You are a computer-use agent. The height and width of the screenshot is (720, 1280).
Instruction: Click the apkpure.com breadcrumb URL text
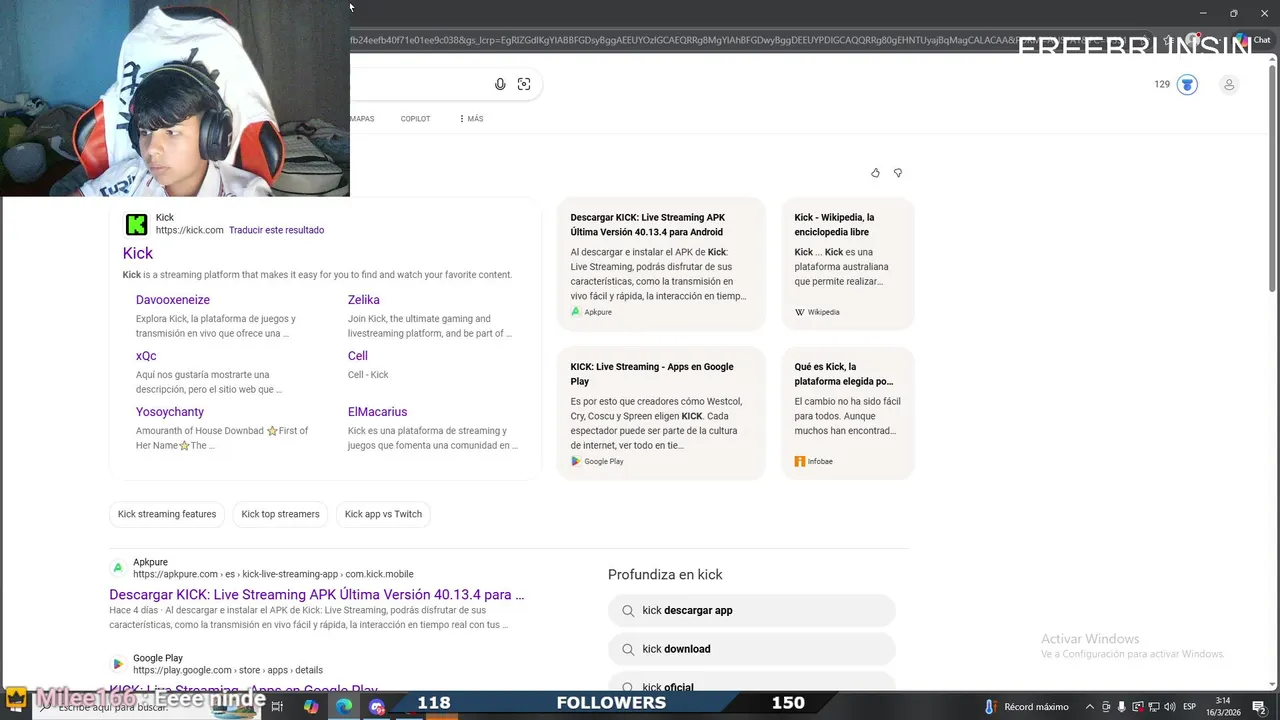273,574
